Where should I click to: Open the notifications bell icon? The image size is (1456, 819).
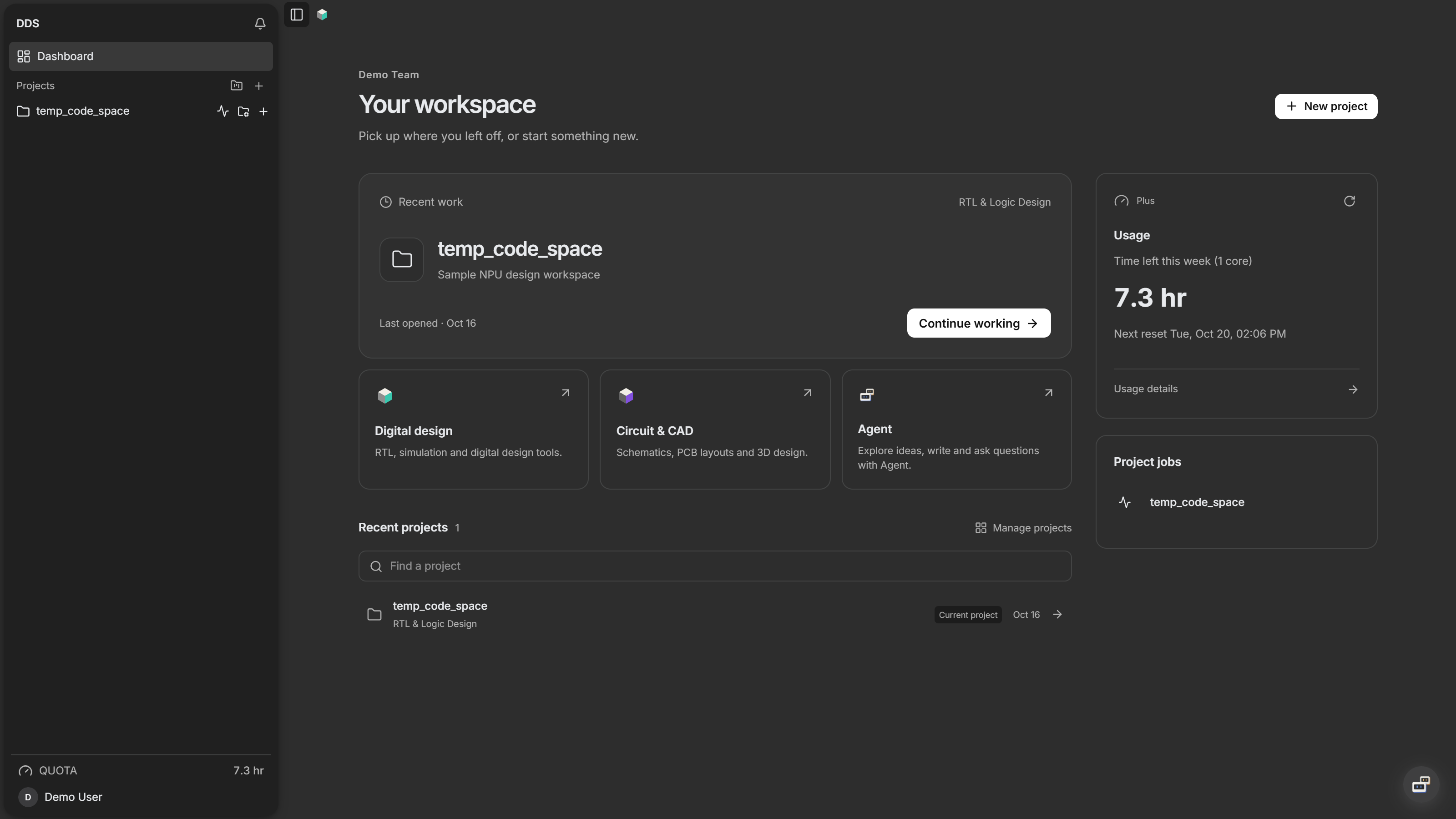(x=260, y=23)
